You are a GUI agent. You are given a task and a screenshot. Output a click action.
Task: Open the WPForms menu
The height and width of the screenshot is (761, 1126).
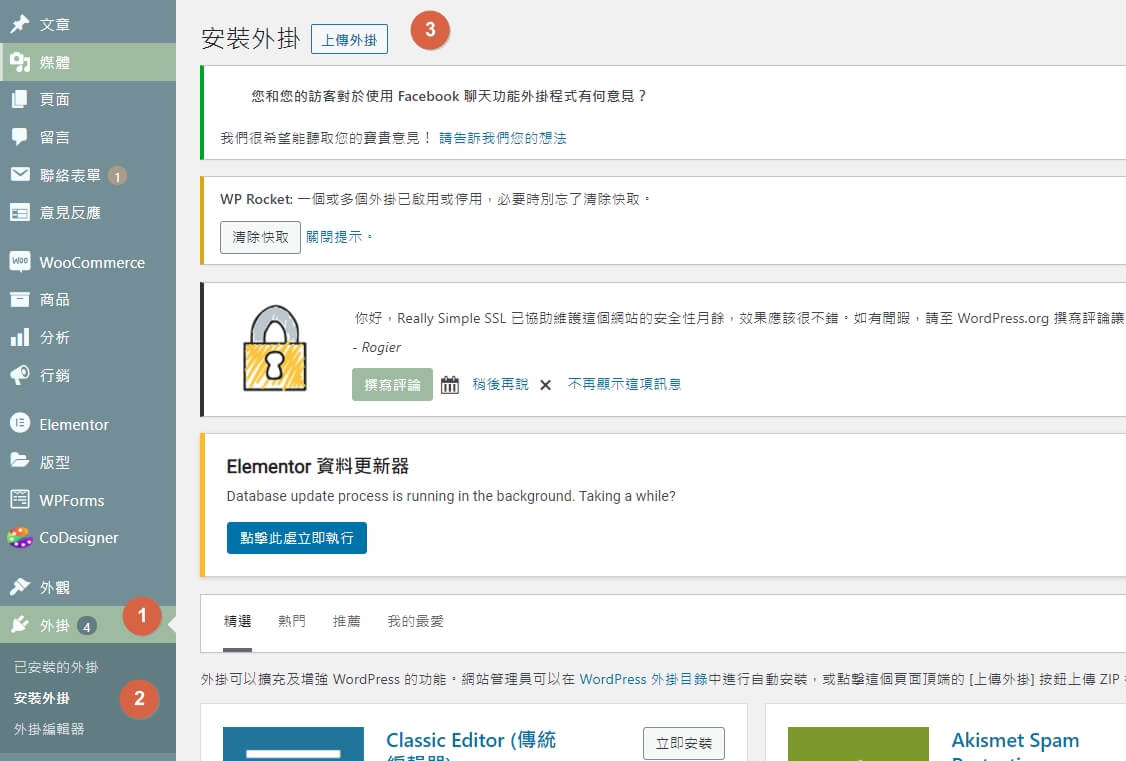(88, 500)
